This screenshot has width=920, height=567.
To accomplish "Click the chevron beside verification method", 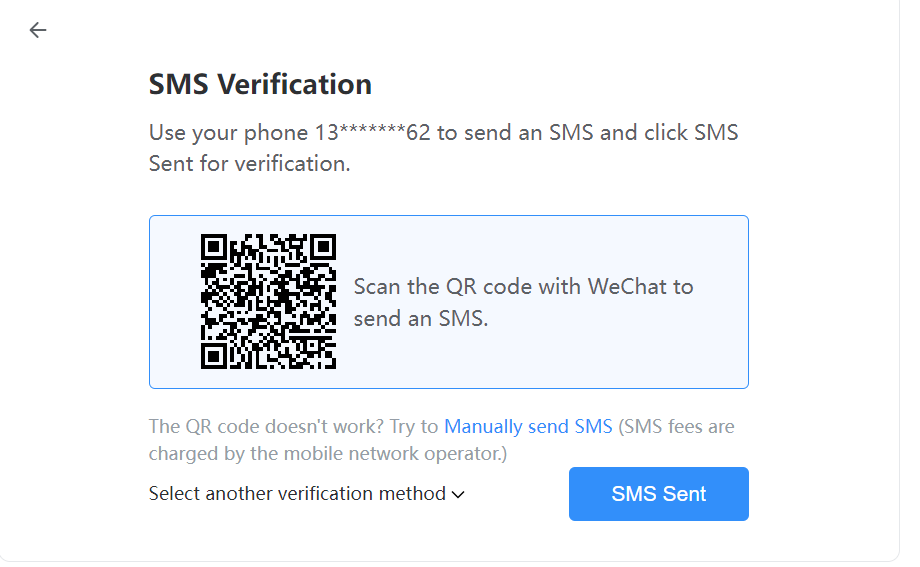I will 458,494.
